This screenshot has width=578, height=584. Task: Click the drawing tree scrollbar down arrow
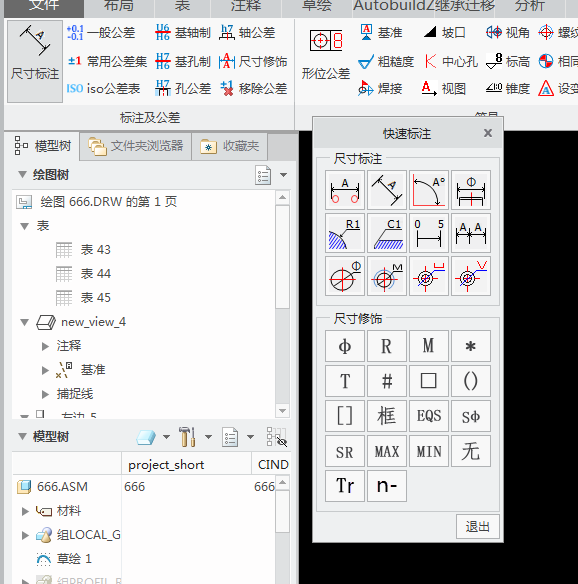[283, 411]
